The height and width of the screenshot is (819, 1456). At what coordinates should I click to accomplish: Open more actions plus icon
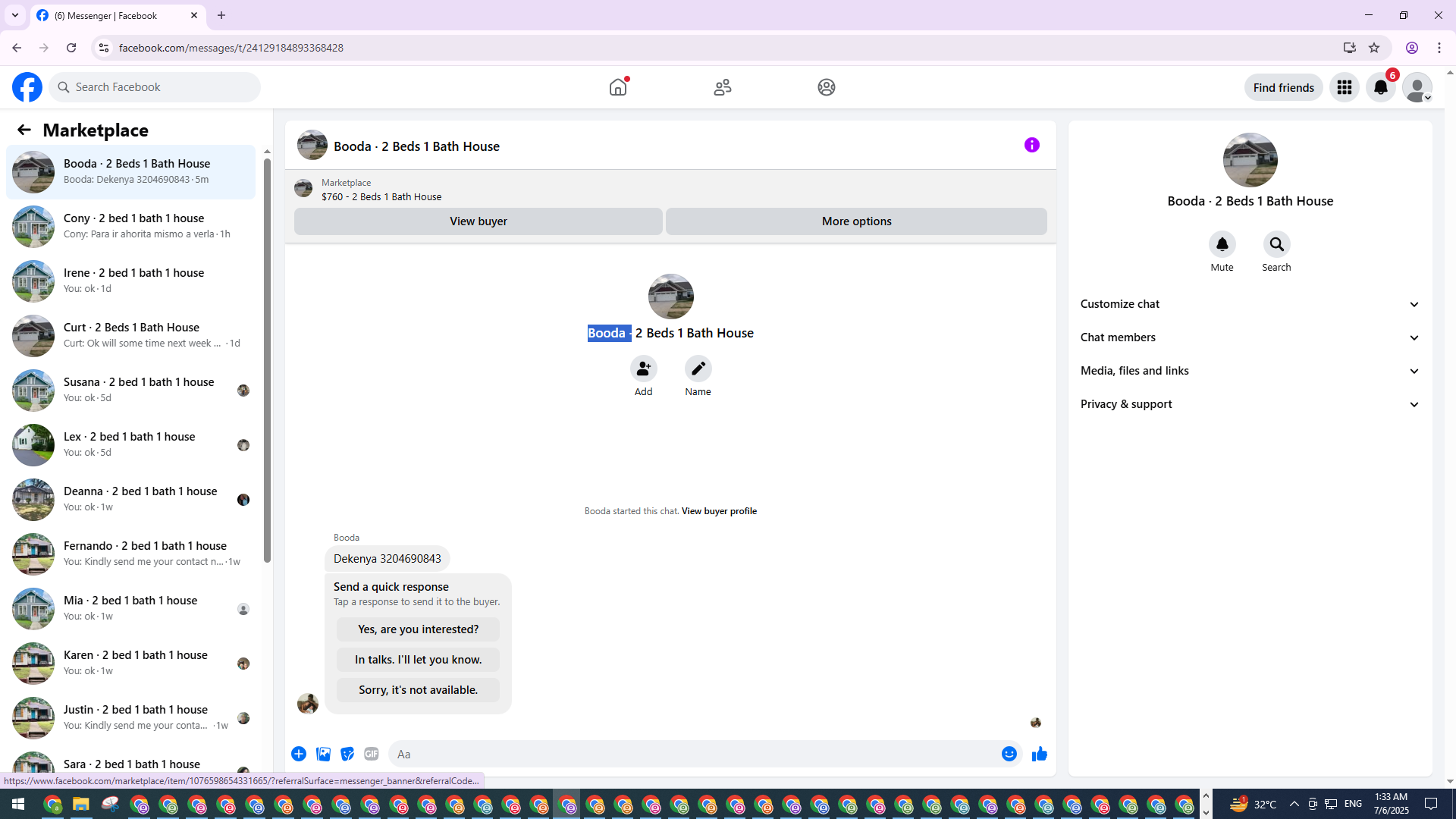[x=299, y=754]
